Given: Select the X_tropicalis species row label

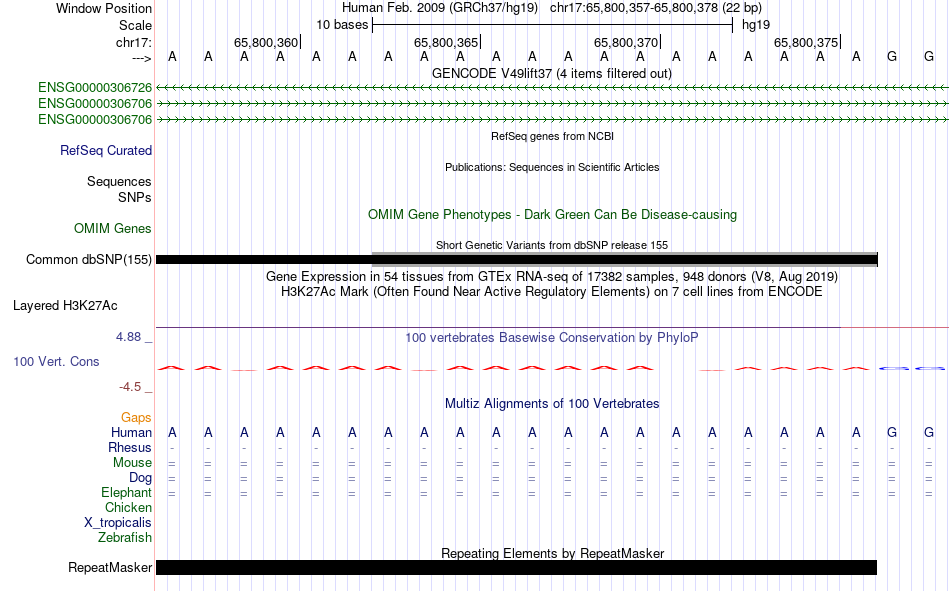Looking at the screenshot, I should 118,523.
